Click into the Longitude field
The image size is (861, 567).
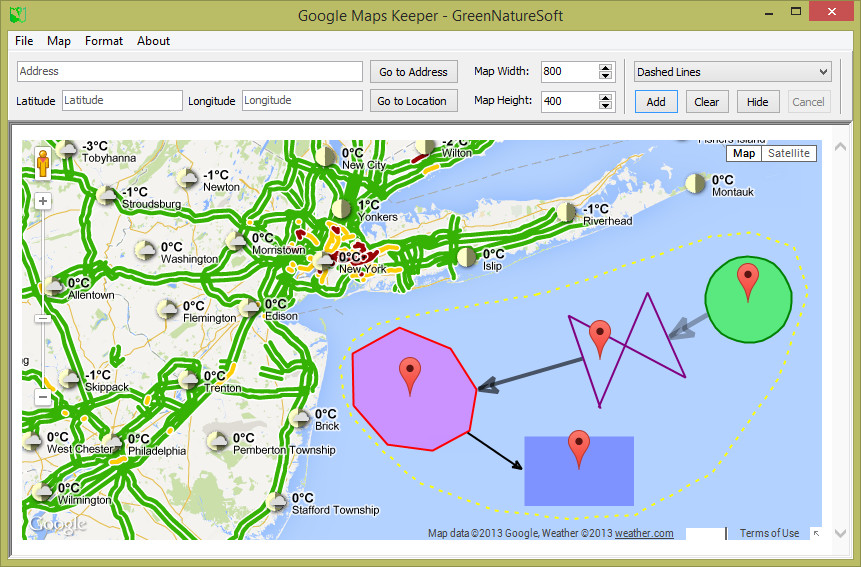302,100
